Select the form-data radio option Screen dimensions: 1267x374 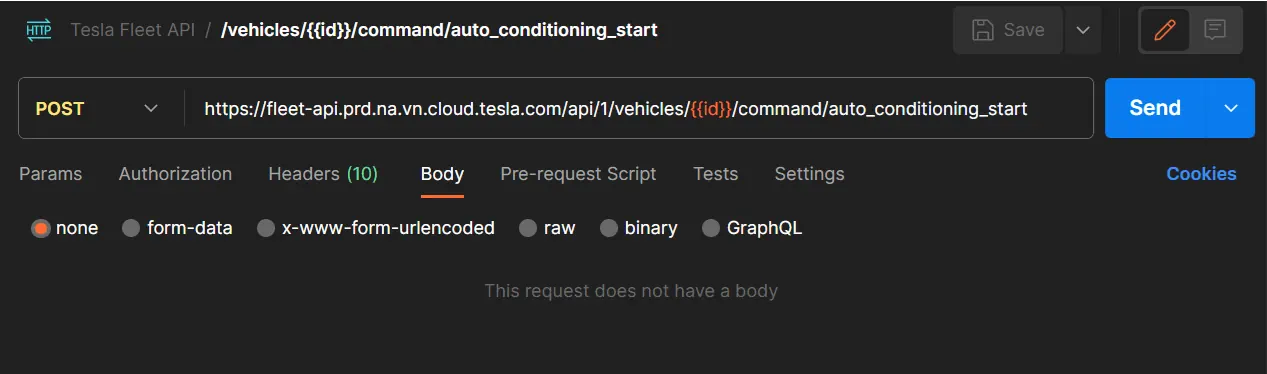(x=131, y=228)
